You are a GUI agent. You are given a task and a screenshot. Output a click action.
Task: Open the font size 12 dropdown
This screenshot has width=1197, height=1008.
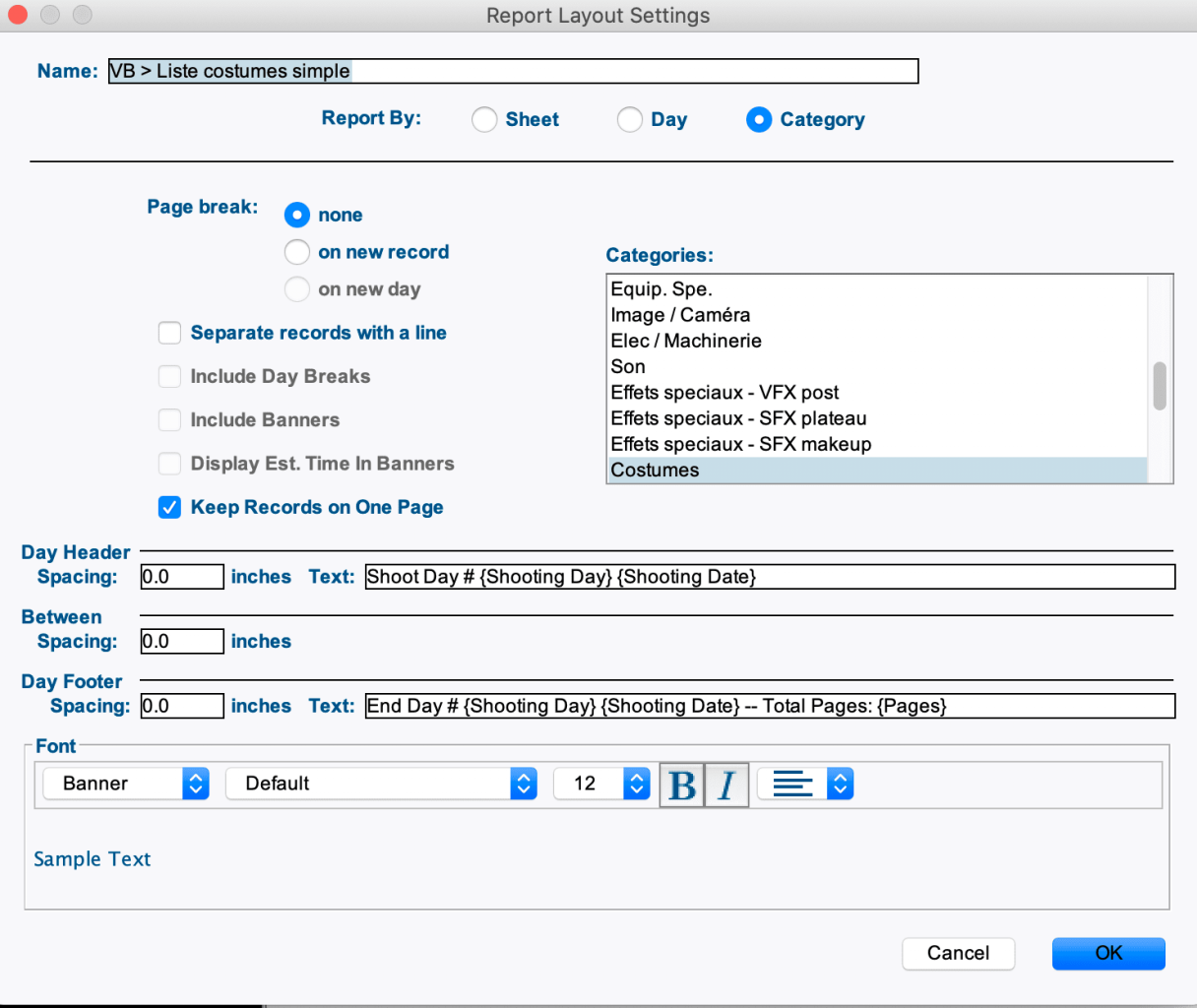click(x=601, y=784)
